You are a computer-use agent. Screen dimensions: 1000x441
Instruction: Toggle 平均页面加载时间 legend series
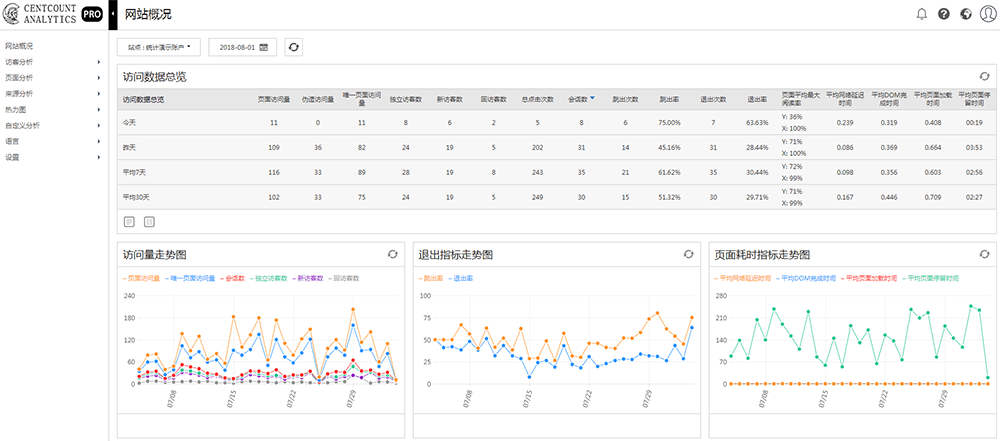point(868,278)
